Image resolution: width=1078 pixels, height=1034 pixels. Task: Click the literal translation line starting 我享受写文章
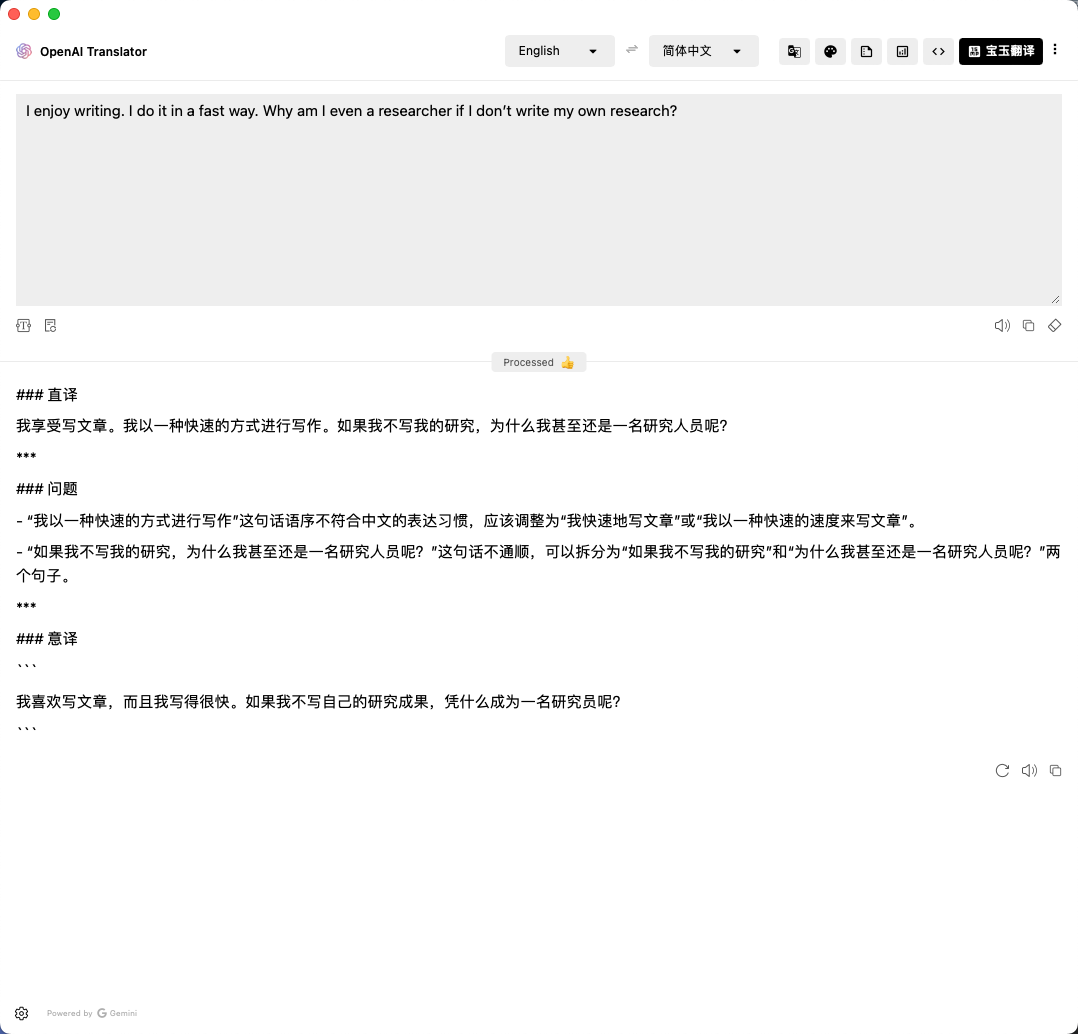coord(372,426)
